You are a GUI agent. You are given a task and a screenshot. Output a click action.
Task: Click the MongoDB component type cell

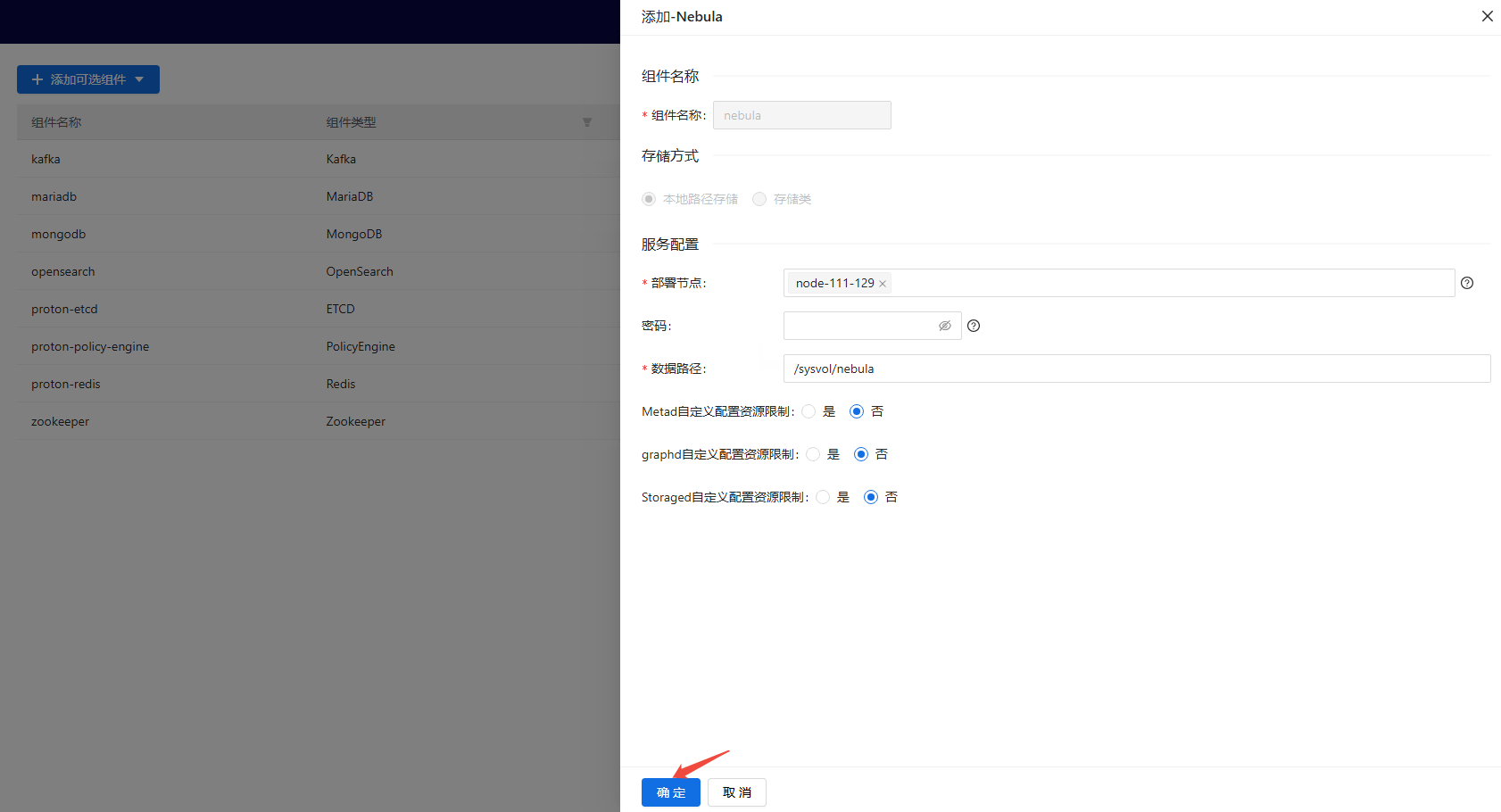pos(354,234)
